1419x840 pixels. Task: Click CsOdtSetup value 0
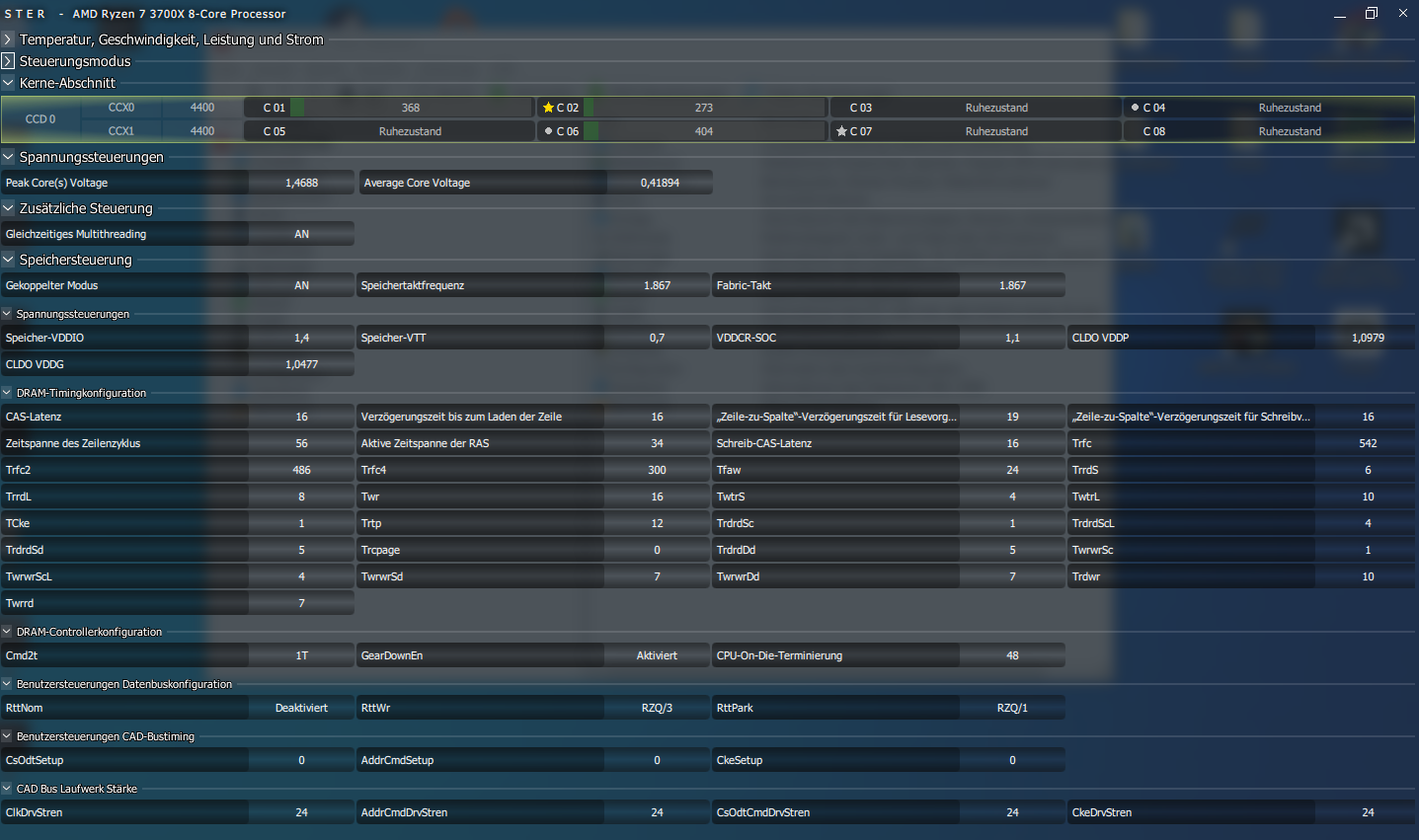click(301, 760)
